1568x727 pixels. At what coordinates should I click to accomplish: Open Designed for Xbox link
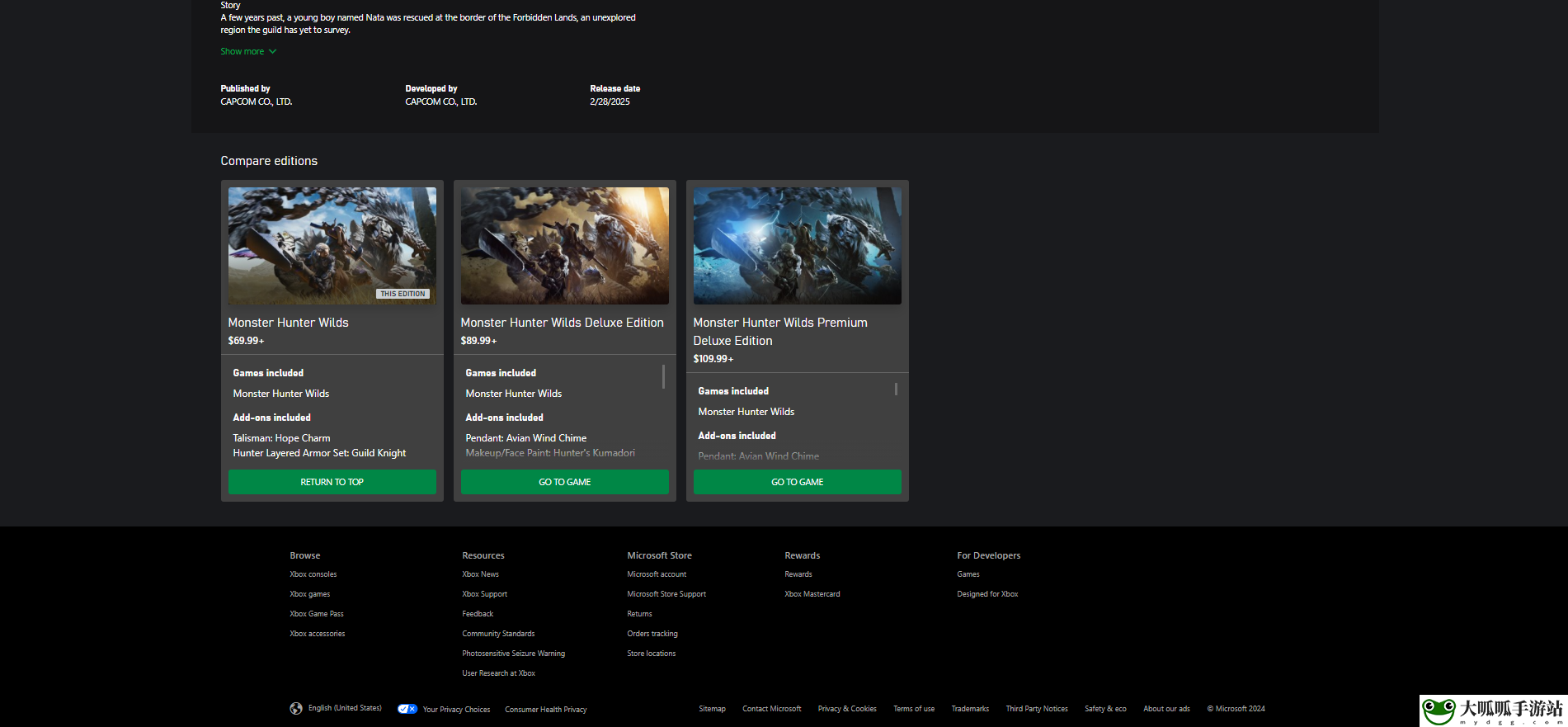pos(987,594)
